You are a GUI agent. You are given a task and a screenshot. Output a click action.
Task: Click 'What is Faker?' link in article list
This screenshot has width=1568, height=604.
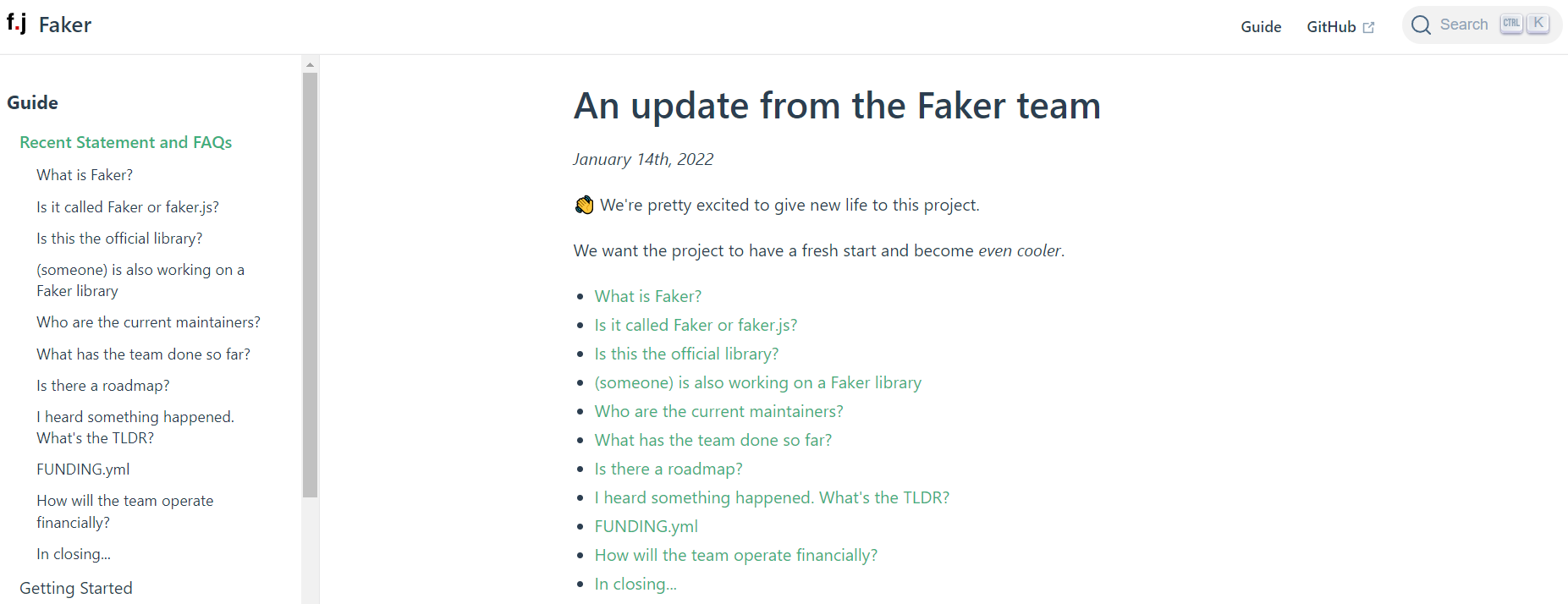pos(647,296)
